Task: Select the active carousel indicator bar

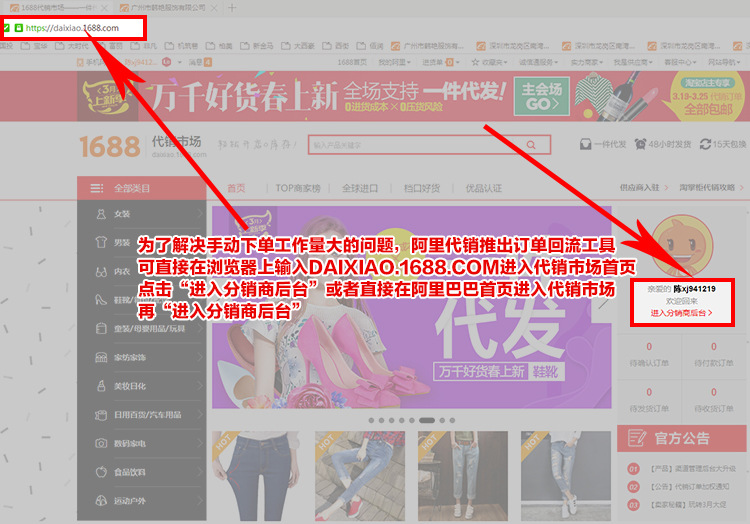Action: click(x=427, y=421)
